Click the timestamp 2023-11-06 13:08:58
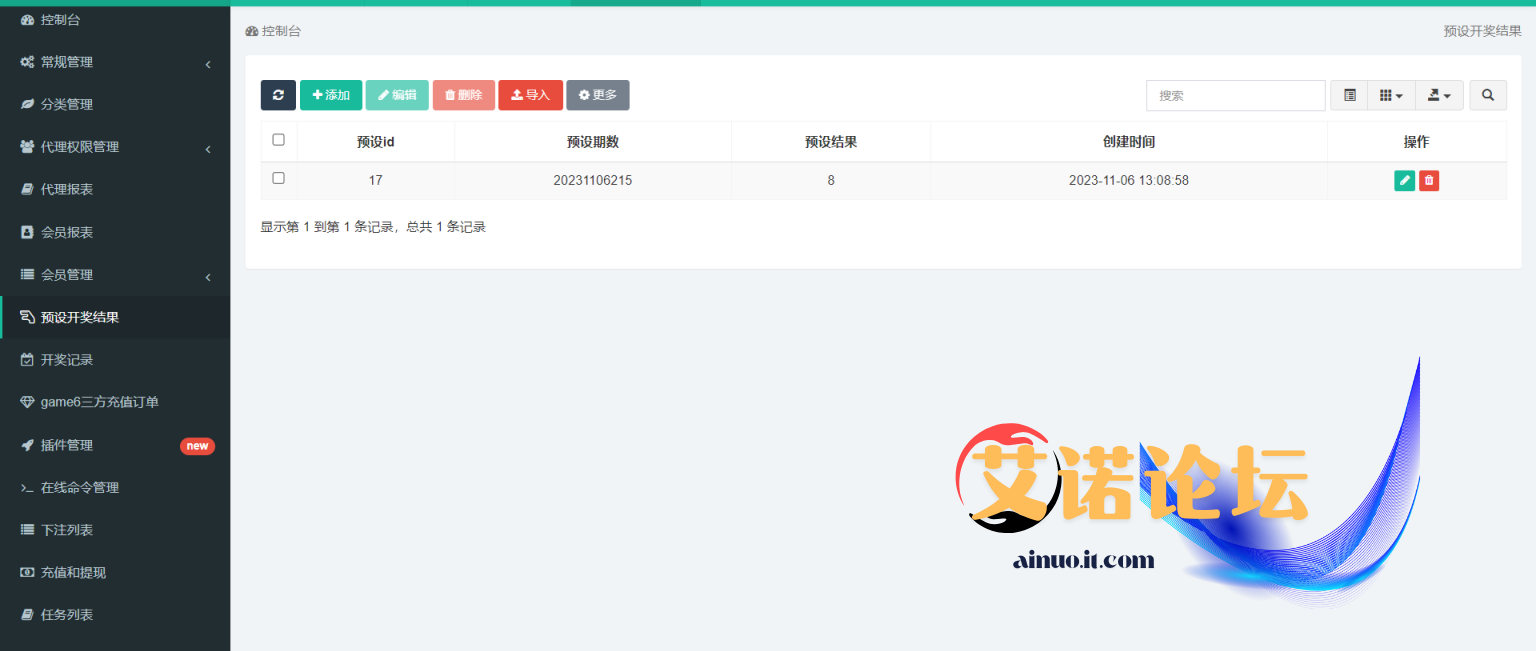The image size is (1536, 651). pyautogui.click(x=1129, y=181)
